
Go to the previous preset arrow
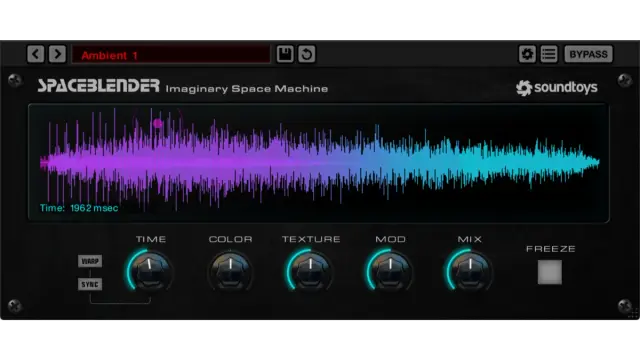point(36,54)
